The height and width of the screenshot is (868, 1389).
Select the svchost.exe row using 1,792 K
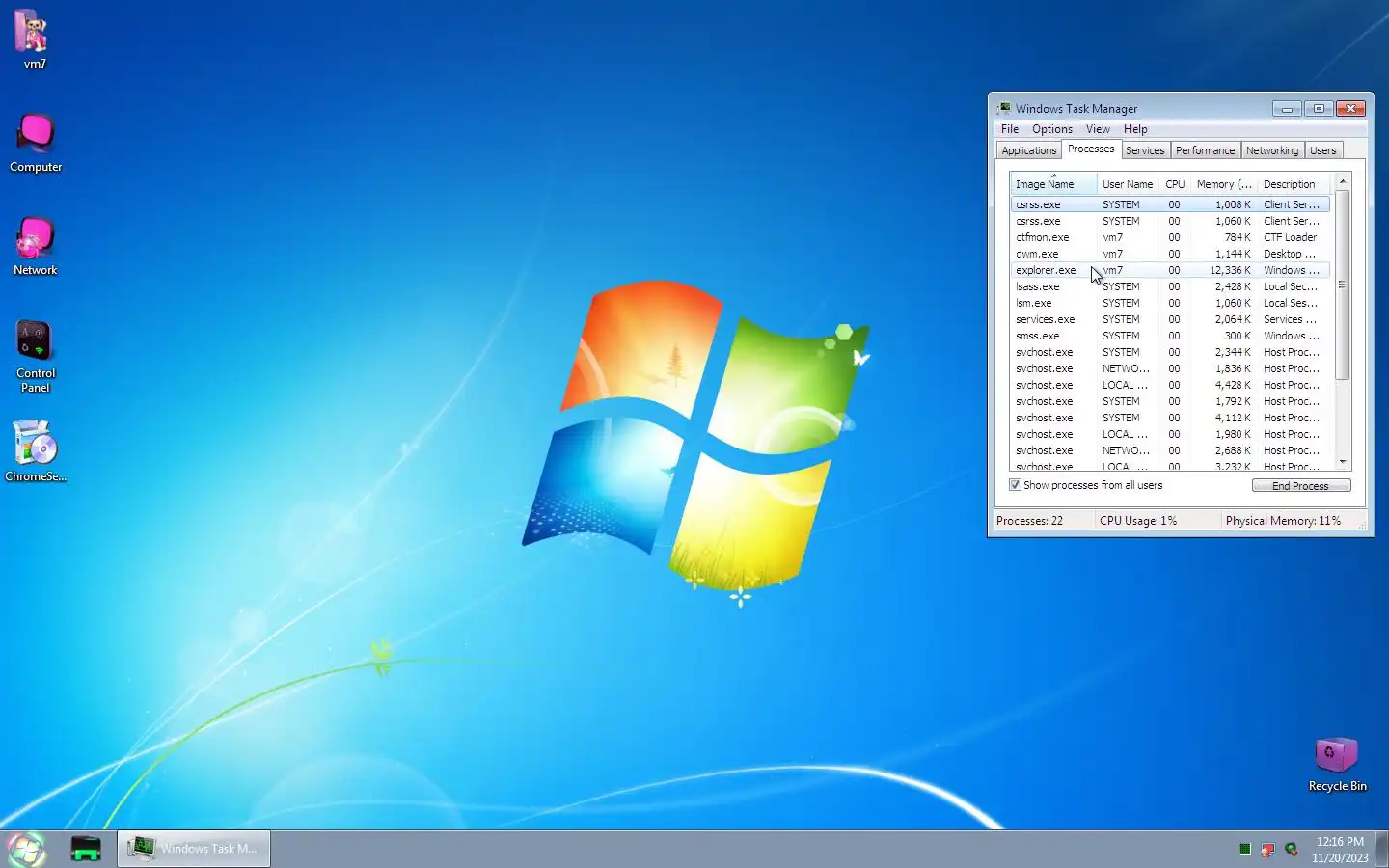click(1170, 401)
